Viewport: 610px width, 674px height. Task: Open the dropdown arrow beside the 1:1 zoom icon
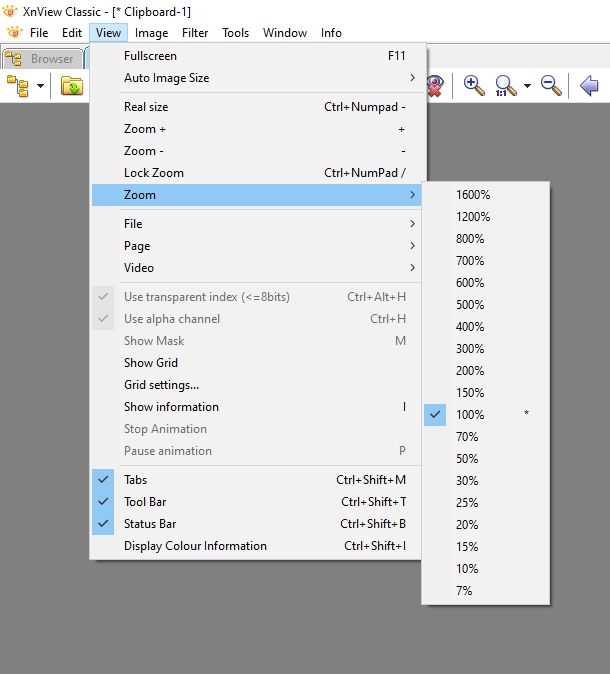pyautogui.click(x=527, y=86)
